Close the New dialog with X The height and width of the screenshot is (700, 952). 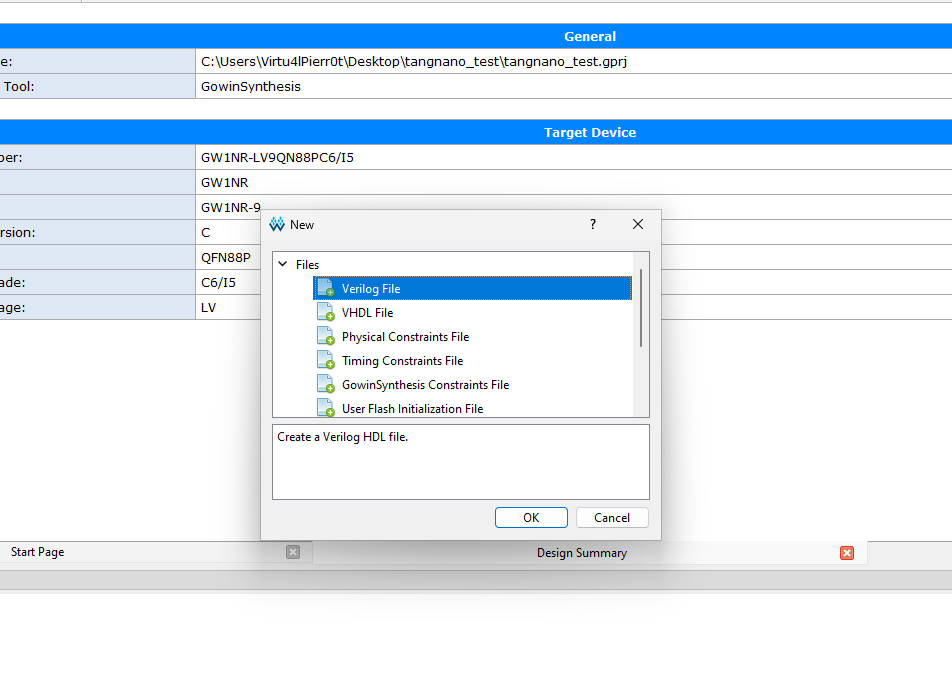coord(638,224)
